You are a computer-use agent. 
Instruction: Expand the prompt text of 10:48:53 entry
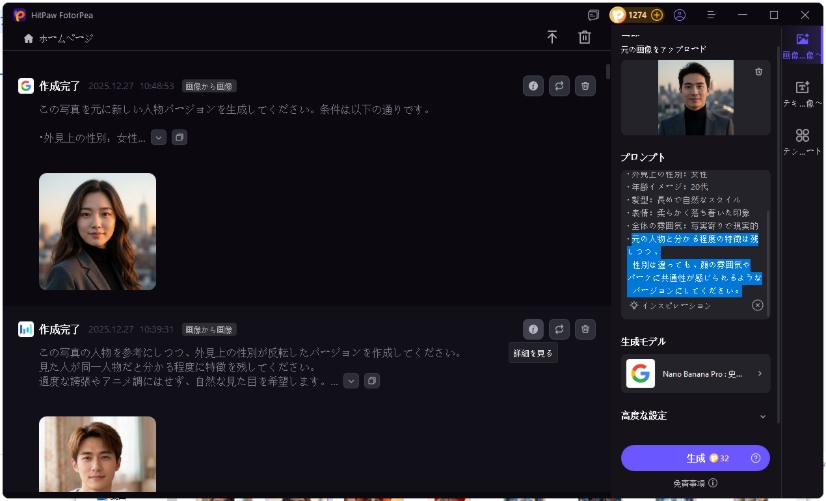pyautogui.click(x=159, y=137)
